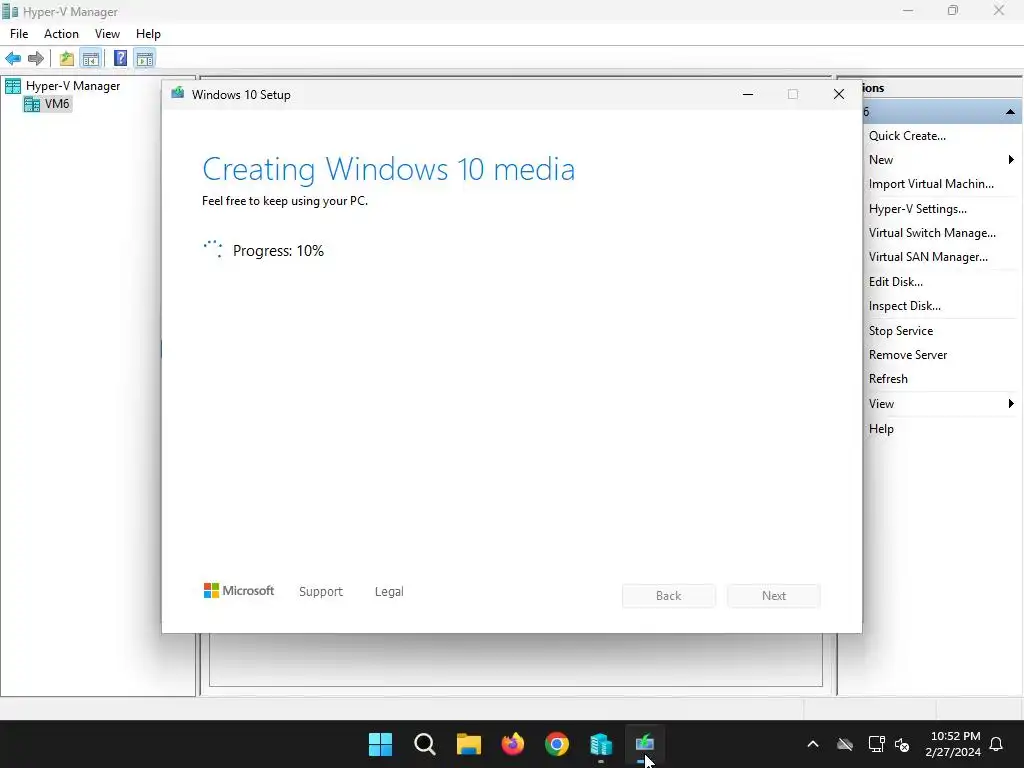Click the Support link in setup
Image resolution: width=1024 pixels, height=768 pixels.
[321, 592]
